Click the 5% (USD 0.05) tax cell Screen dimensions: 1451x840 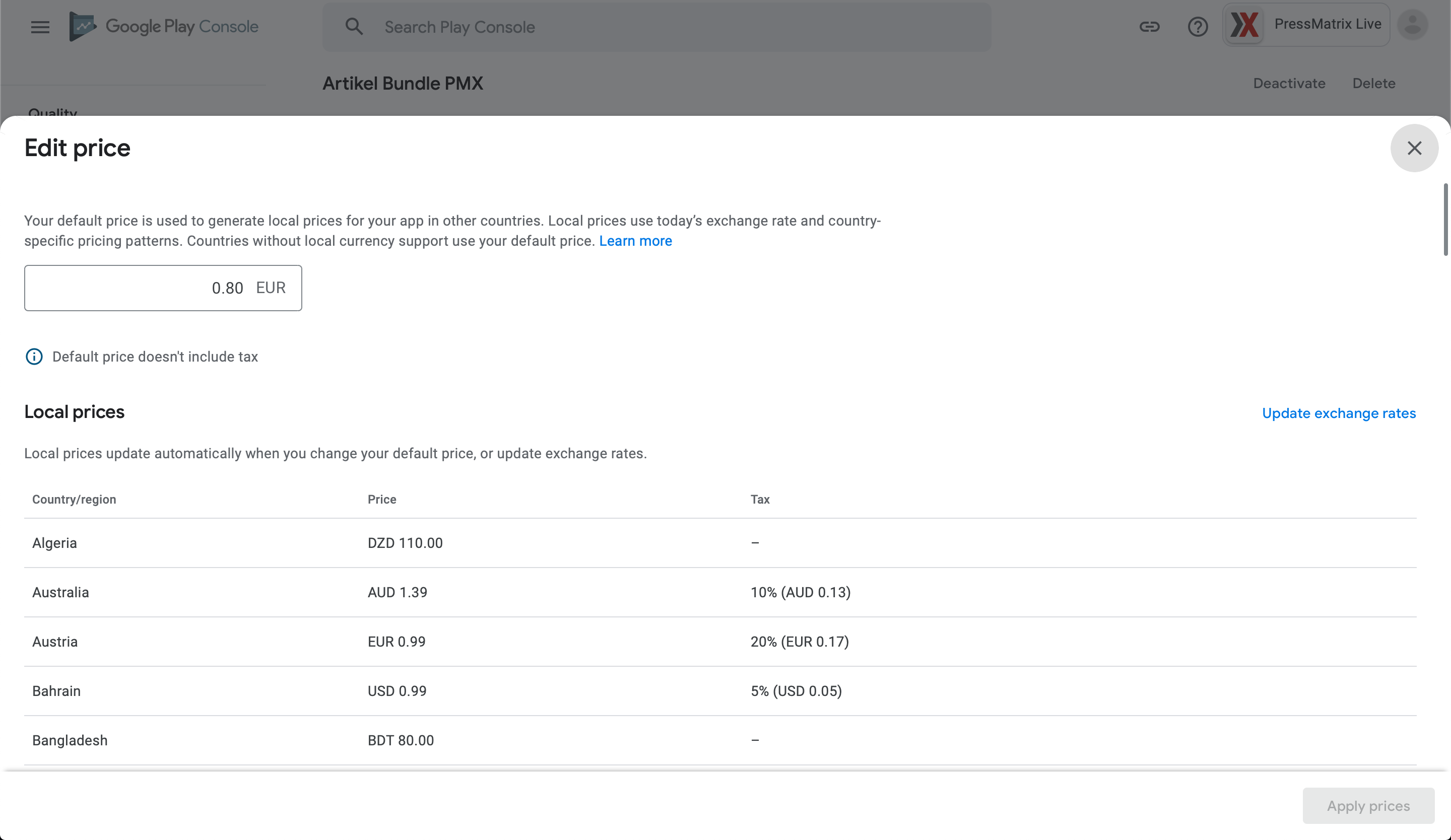(796, 691)
